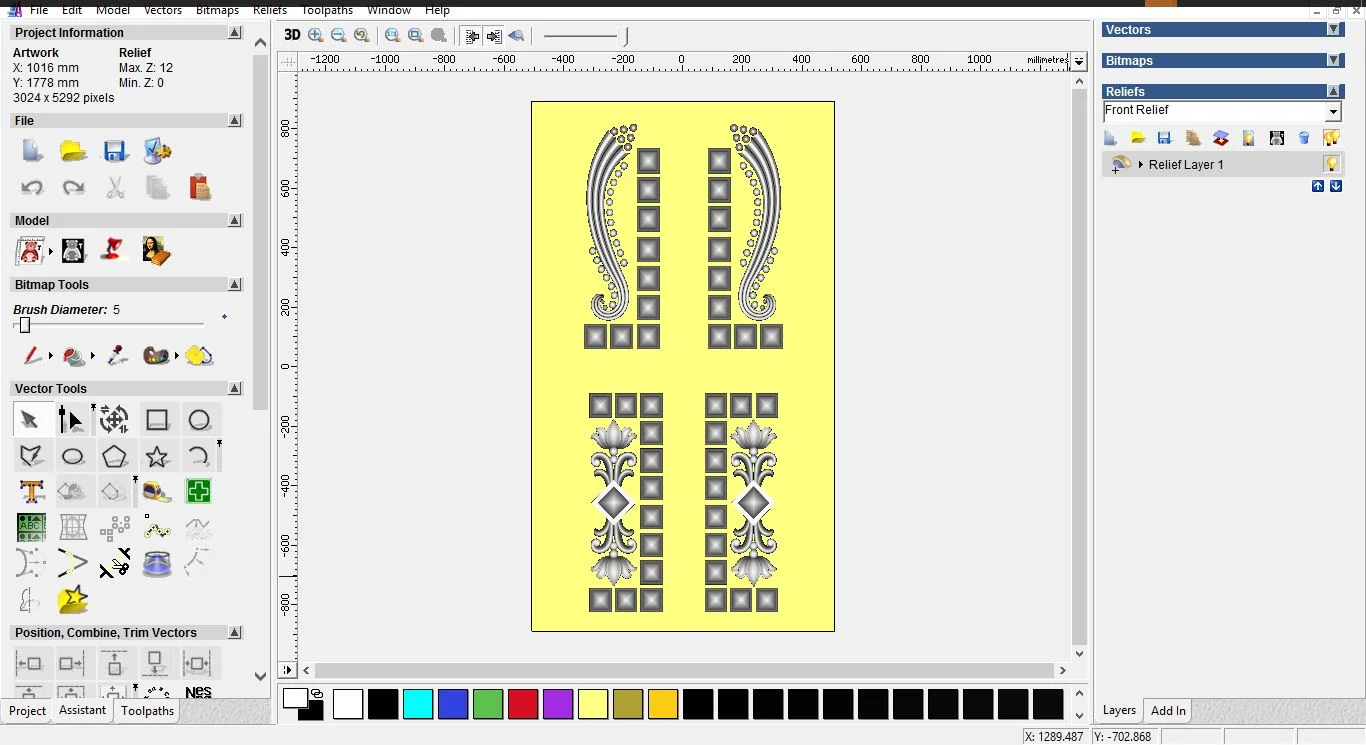Toggle all relief layers visibility bulb
The image size is (1366, 745).
pos(1331,138)
